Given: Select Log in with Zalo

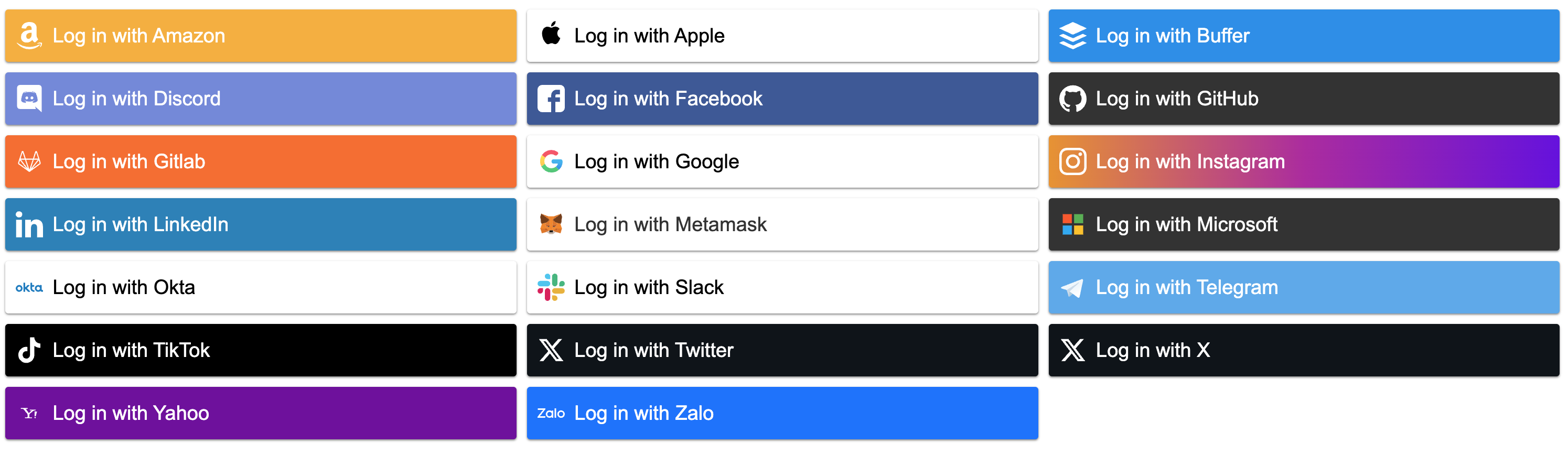Looking at the screenshot, I should [782, 413].
